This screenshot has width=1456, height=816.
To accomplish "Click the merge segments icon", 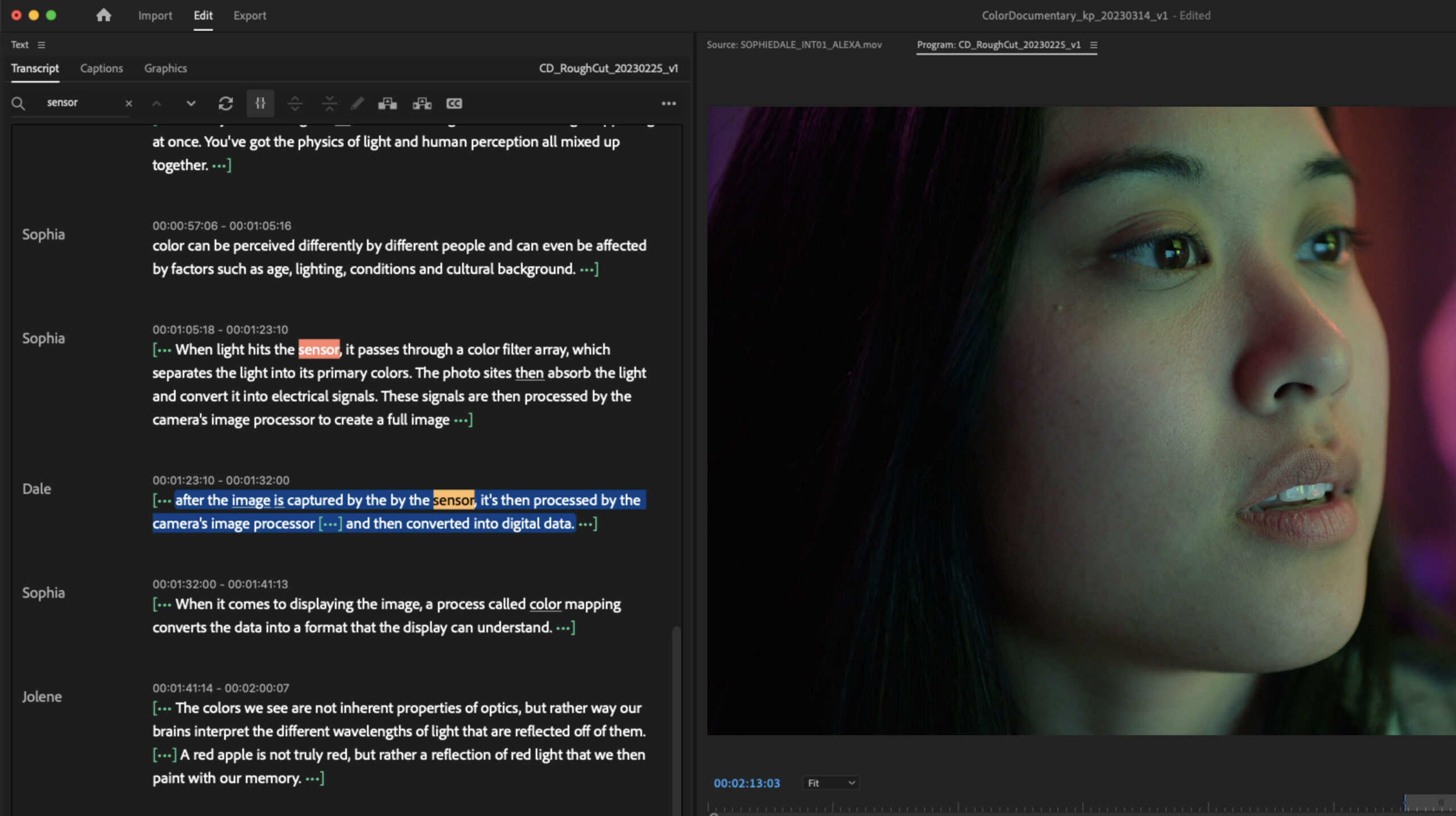I will (329, 103).
